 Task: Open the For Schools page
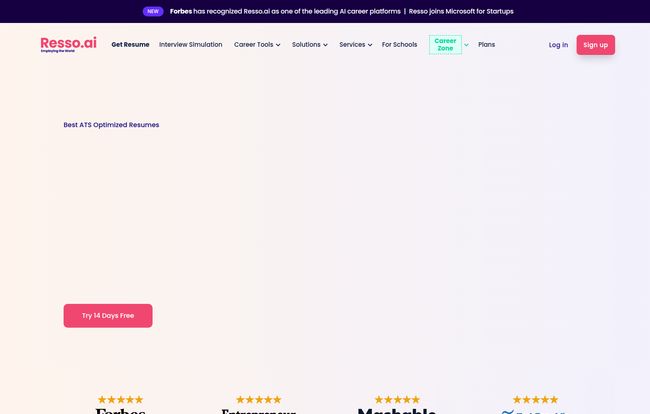click(x=399, y=45)
